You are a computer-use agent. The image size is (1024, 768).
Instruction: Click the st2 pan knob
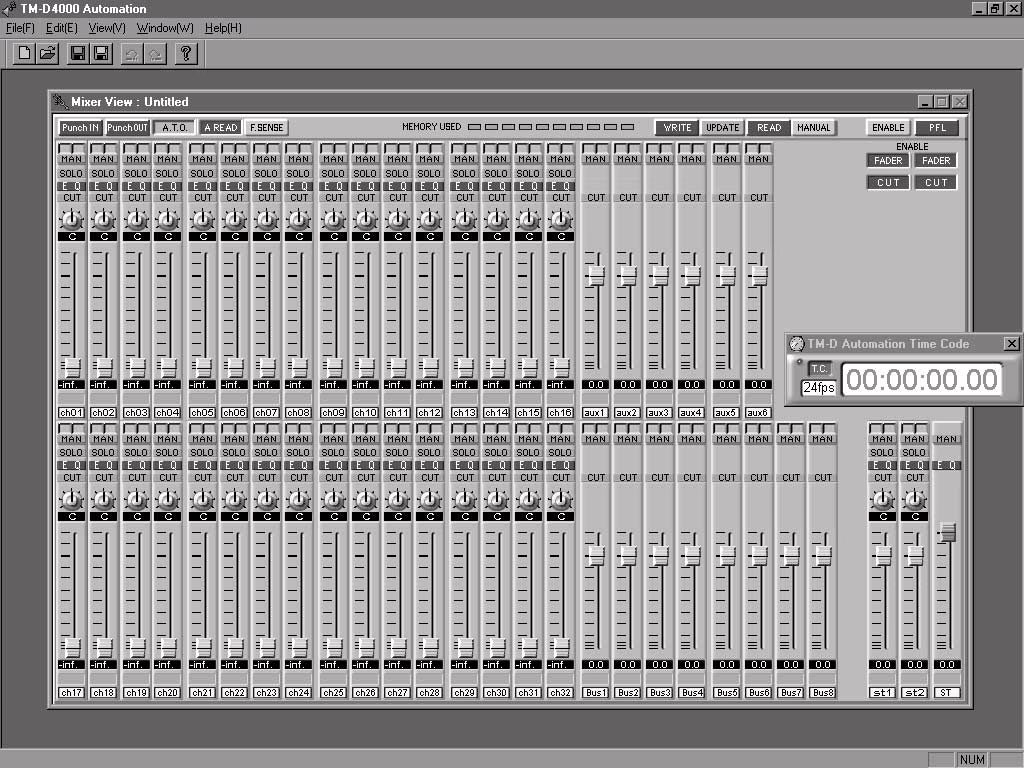[914, 500]
